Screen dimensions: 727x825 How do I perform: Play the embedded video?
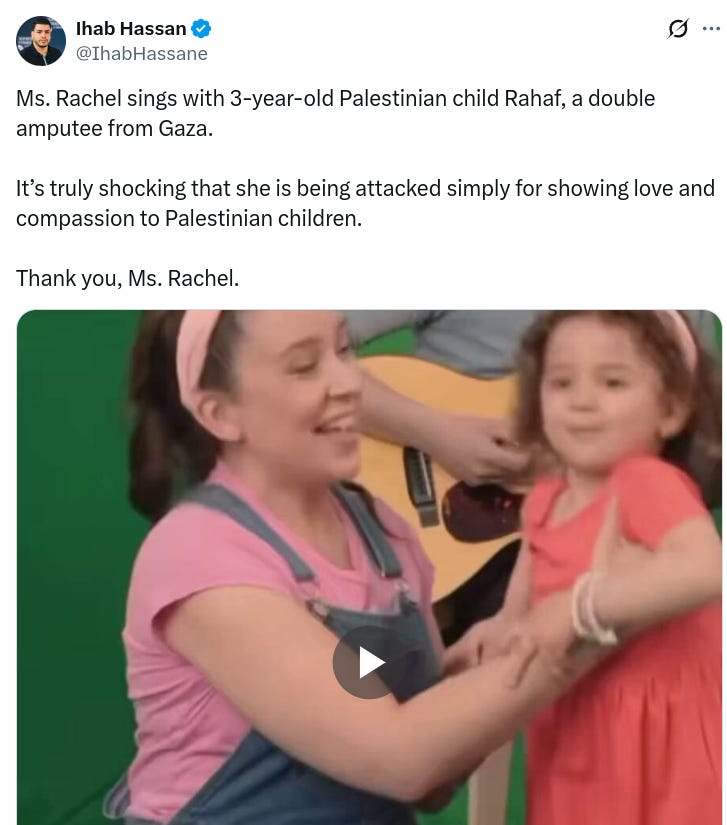click(x=369, y=662)
